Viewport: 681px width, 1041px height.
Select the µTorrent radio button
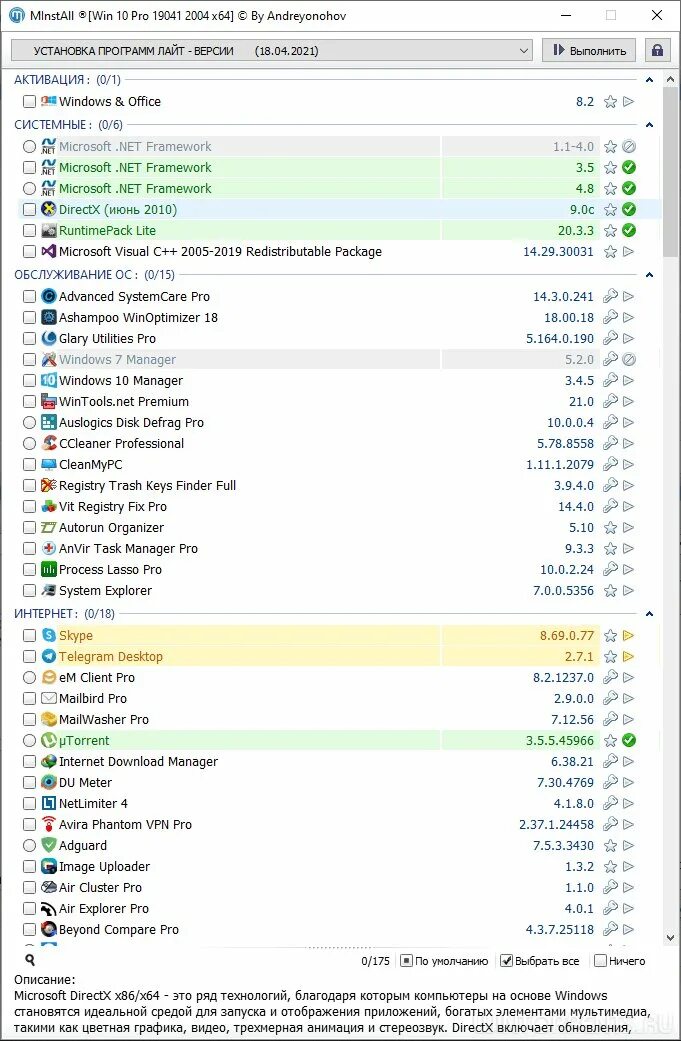pyautogui.click(x=29, y=740)
